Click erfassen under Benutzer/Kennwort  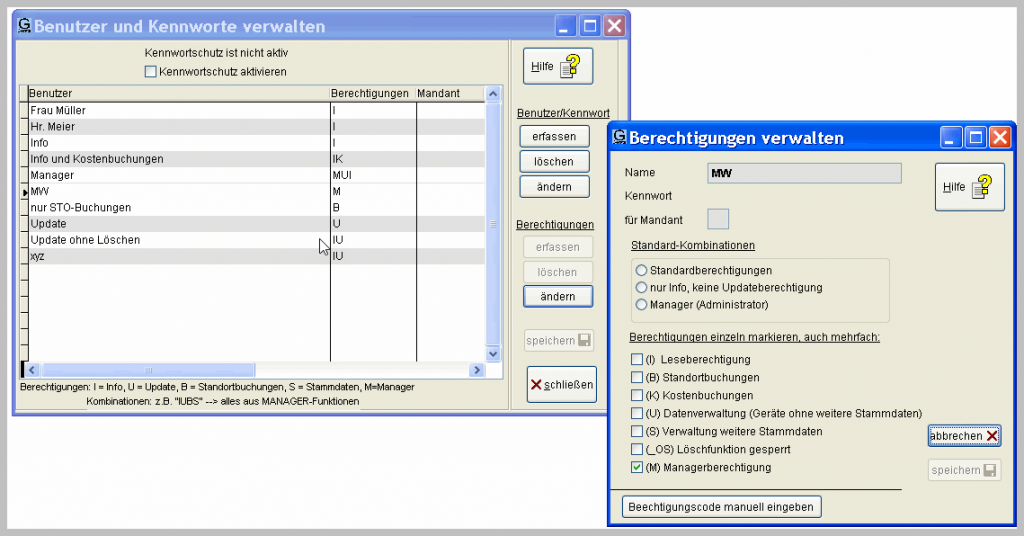(554, 136)
